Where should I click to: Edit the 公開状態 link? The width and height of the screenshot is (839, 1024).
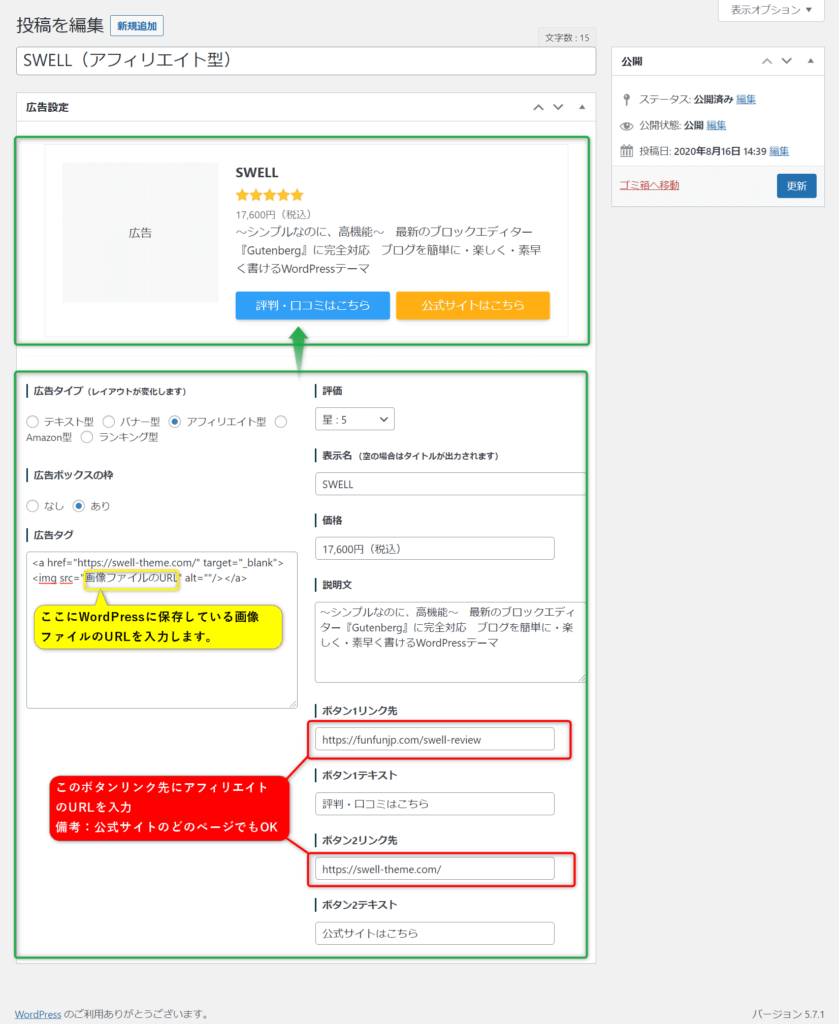coord(716,125)
